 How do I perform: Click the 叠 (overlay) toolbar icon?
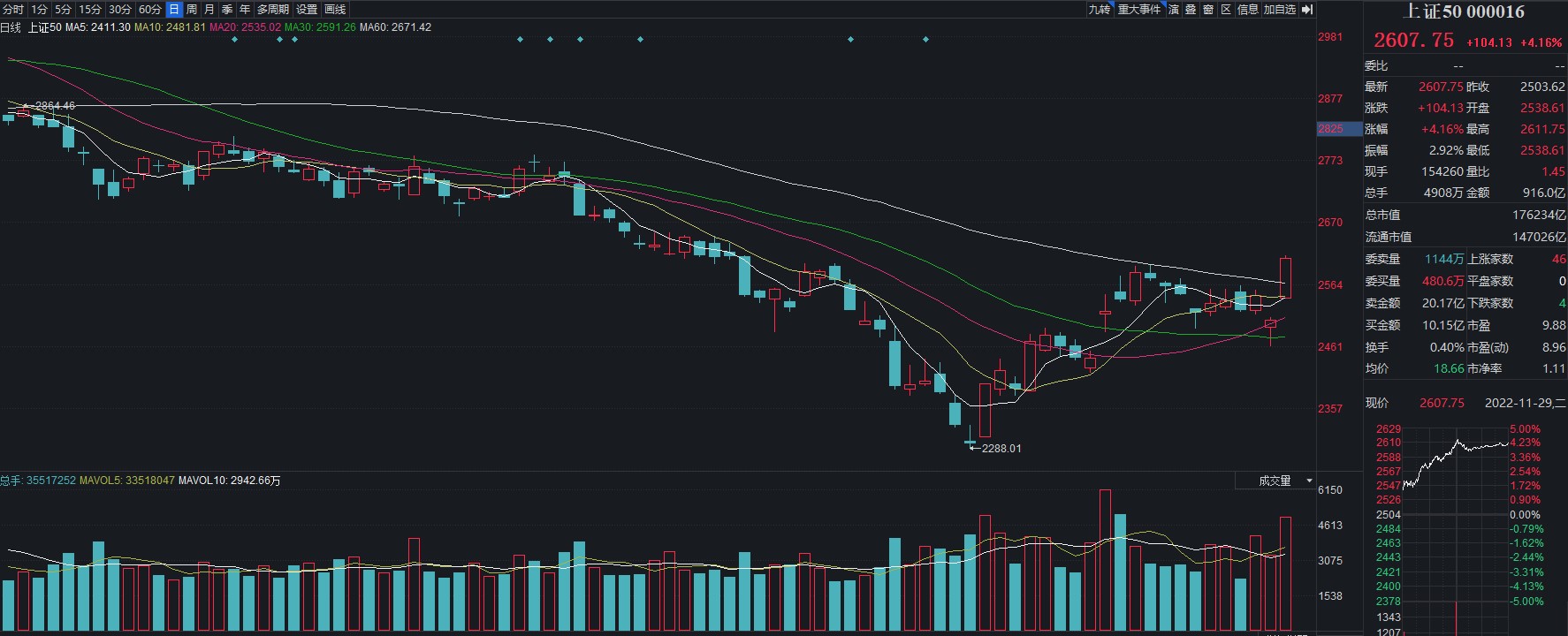1191,10
